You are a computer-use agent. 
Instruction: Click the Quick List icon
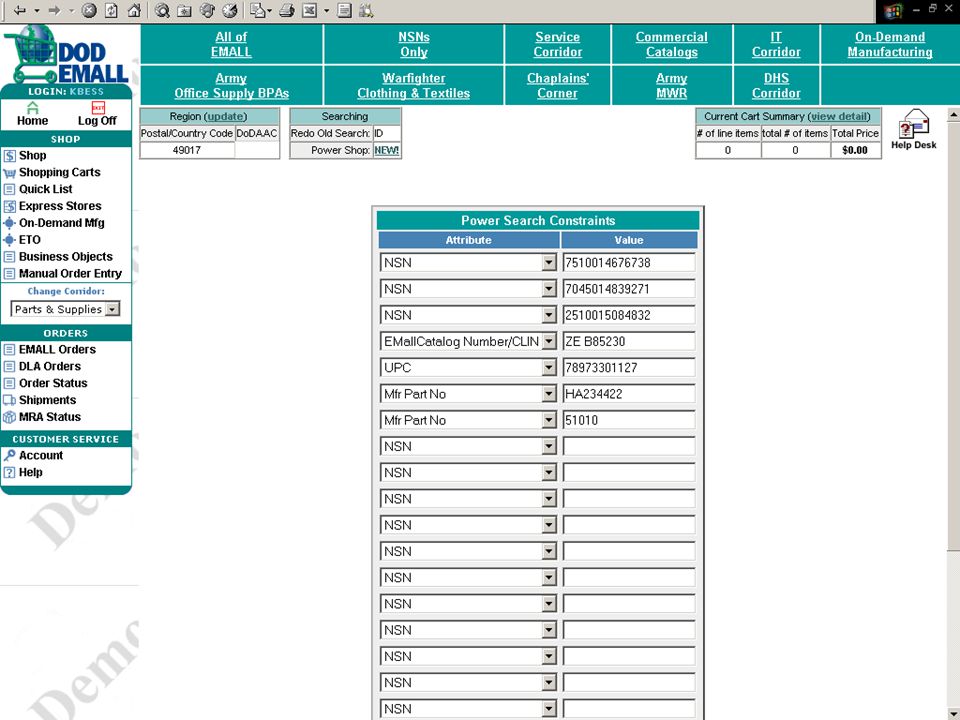tap(9, 189)
